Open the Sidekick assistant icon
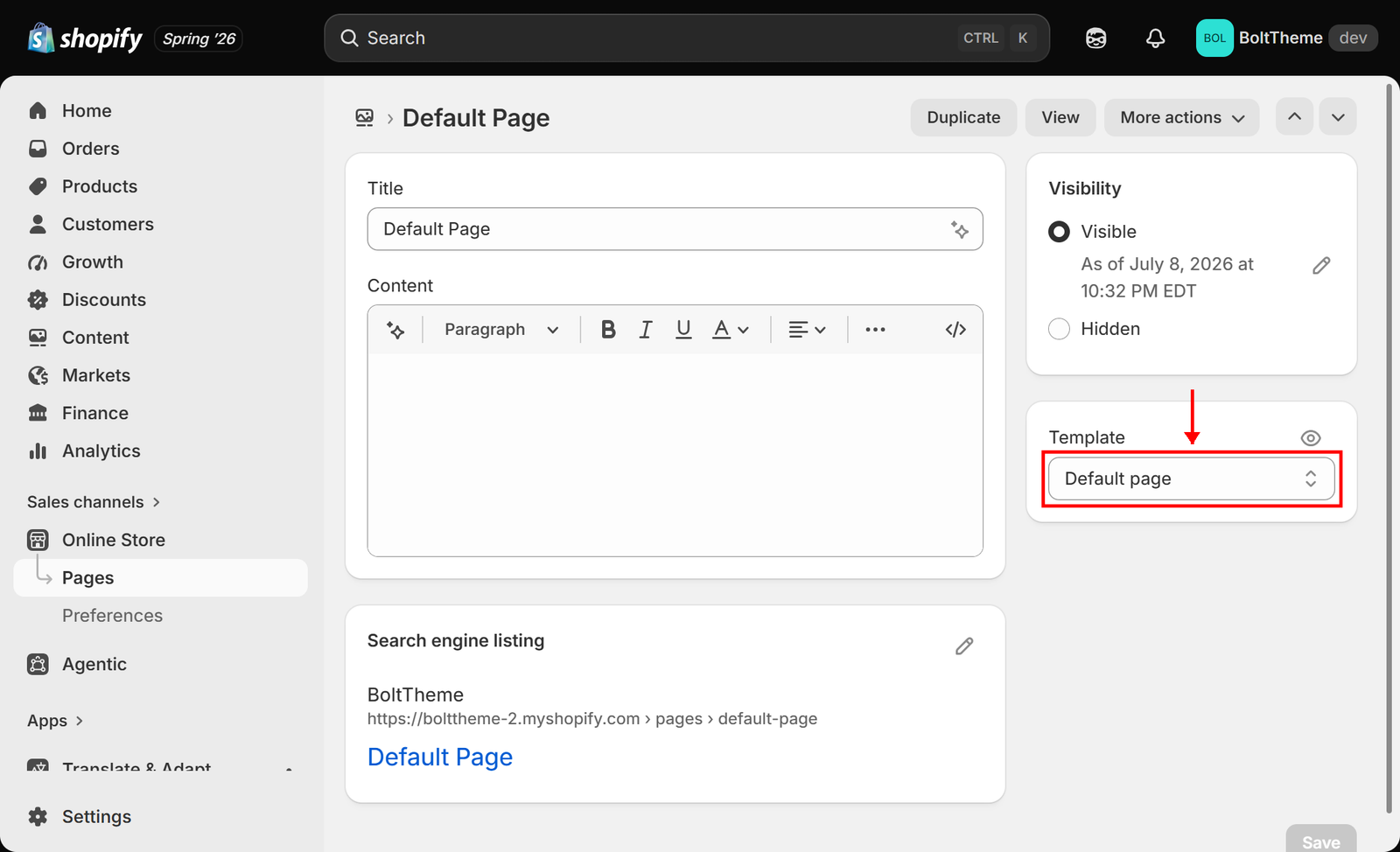The image size is (1400, 852). pos(1095,38)
